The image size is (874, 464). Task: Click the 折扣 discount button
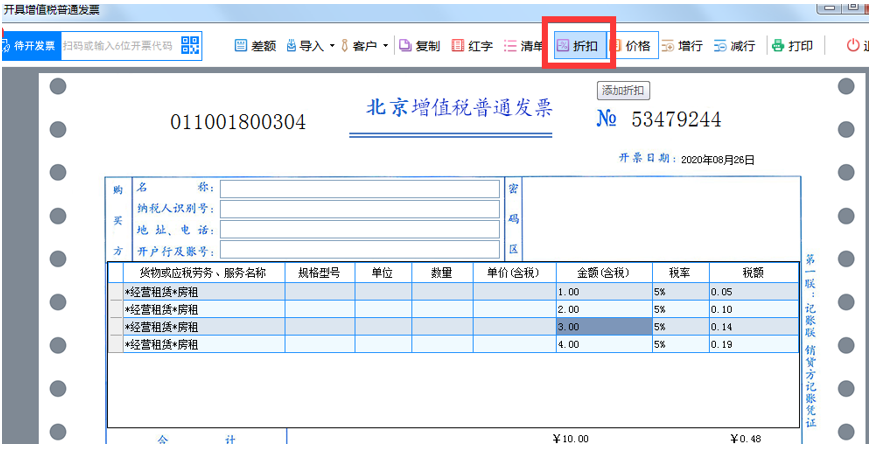pos(578,46)
